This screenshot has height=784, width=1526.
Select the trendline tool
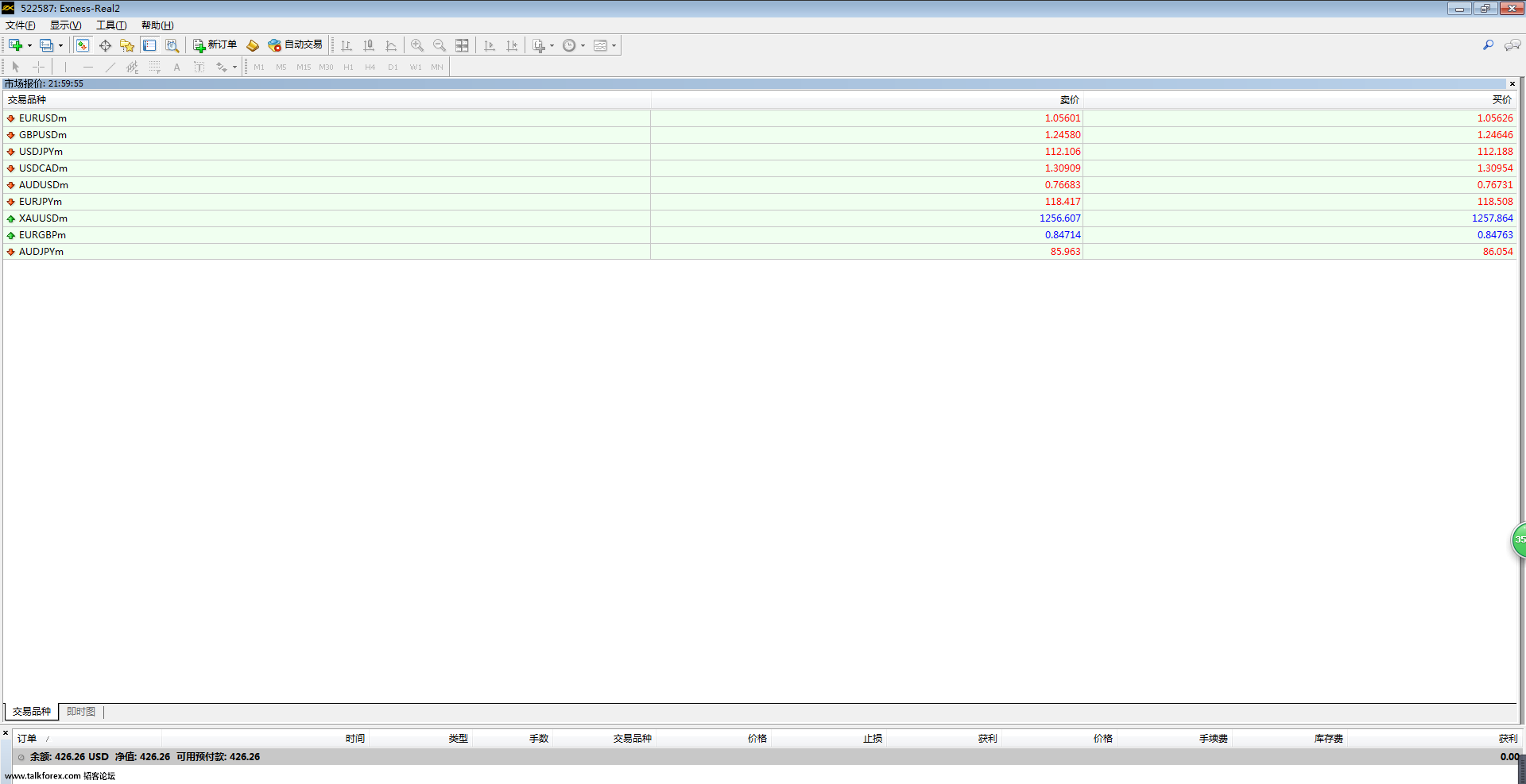(x=110, y=67)
